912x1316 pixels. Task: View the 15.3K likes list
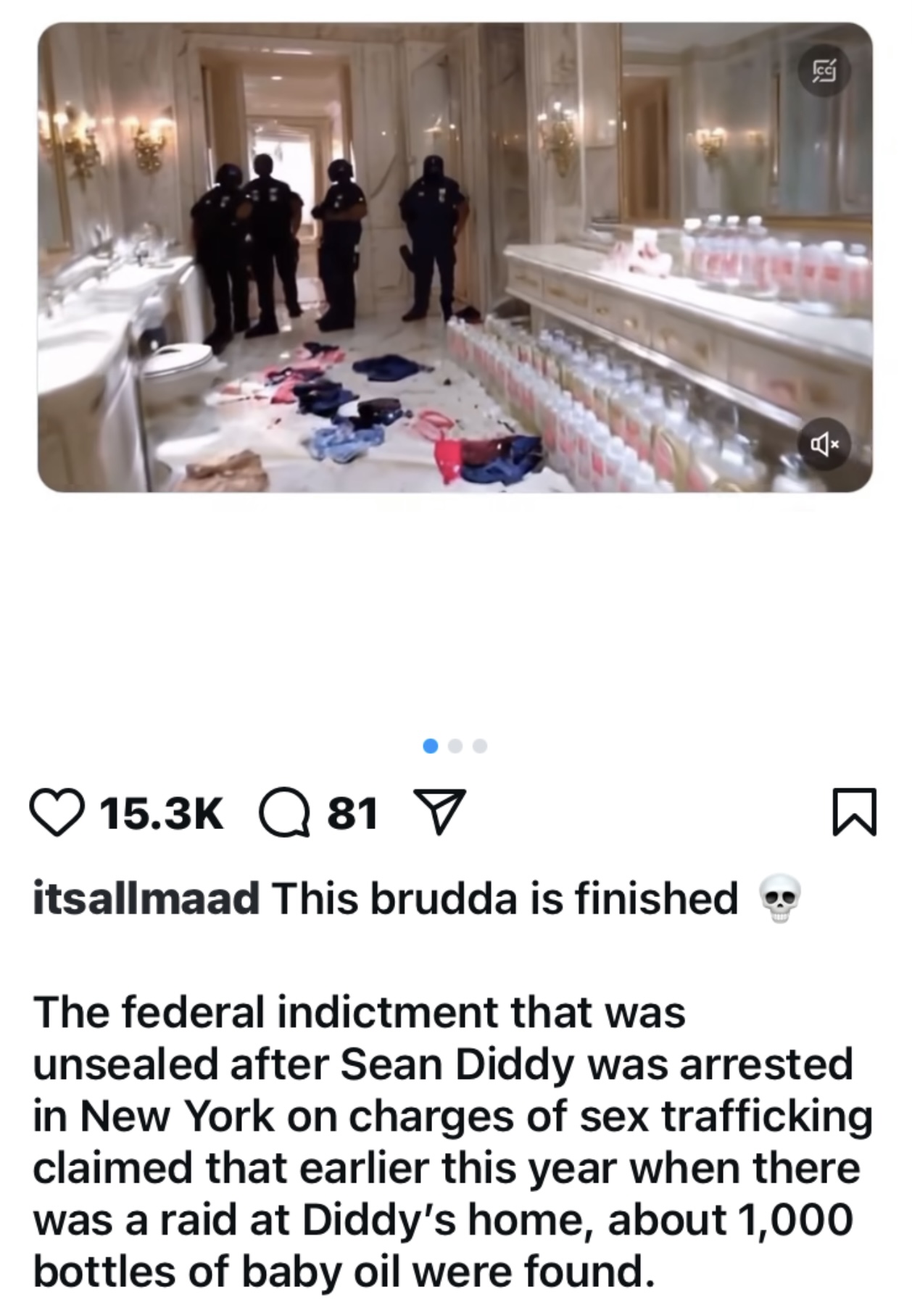click(162, 813)
